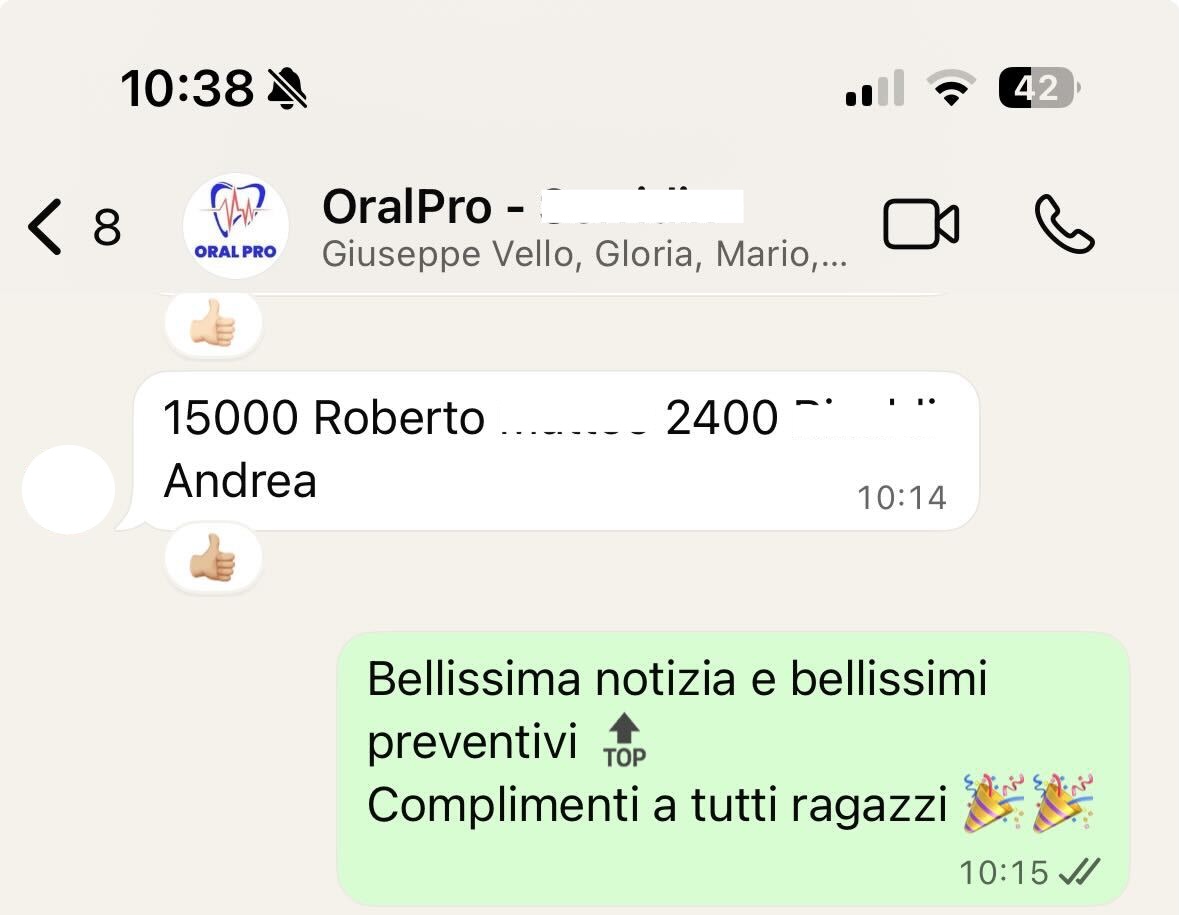Screen dimensions: 1179x915
Task: Open the OralPro group profile picture
Action: [235, 226]
